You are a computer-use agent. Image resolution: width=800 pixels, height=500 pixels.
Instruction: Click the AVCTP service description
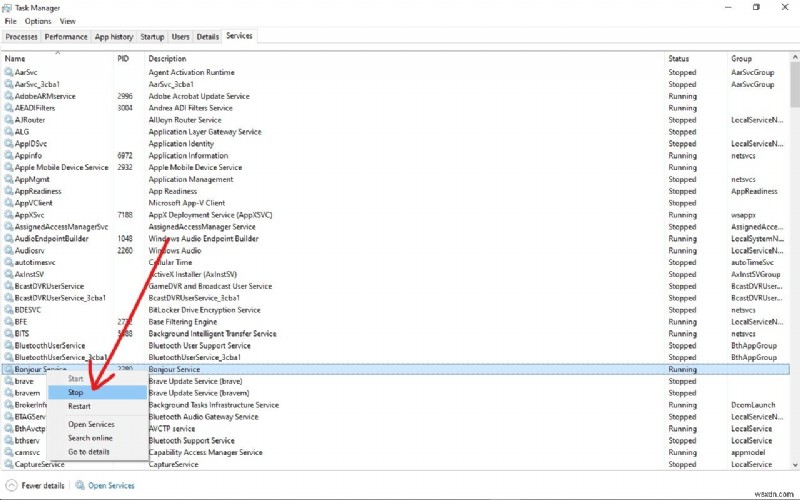171,429
